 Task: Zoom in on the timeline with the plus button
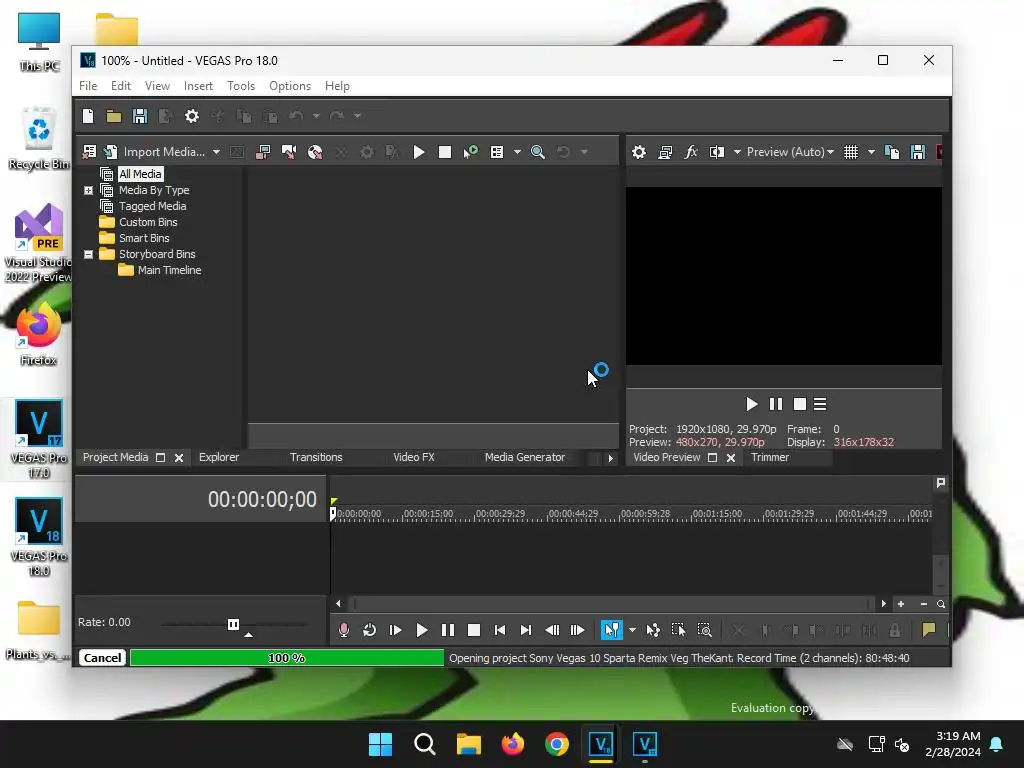[901, 604]
